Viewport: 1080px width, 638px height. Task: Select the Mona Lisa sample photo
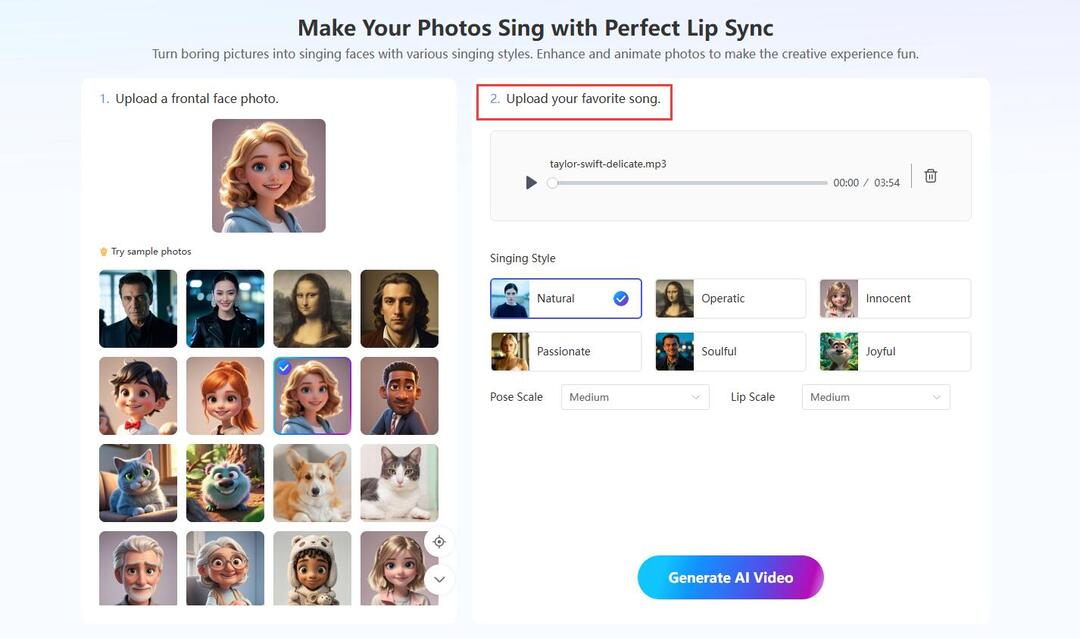click(x=312, y=308)
